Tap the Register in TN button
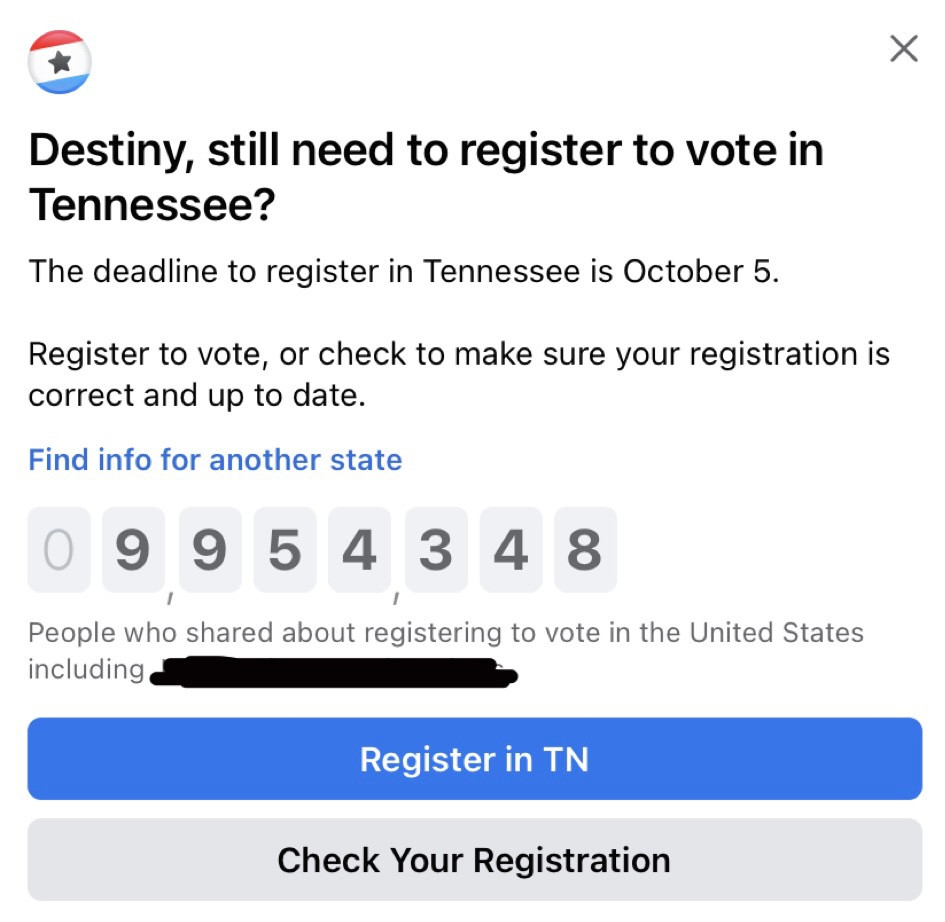 474,759
